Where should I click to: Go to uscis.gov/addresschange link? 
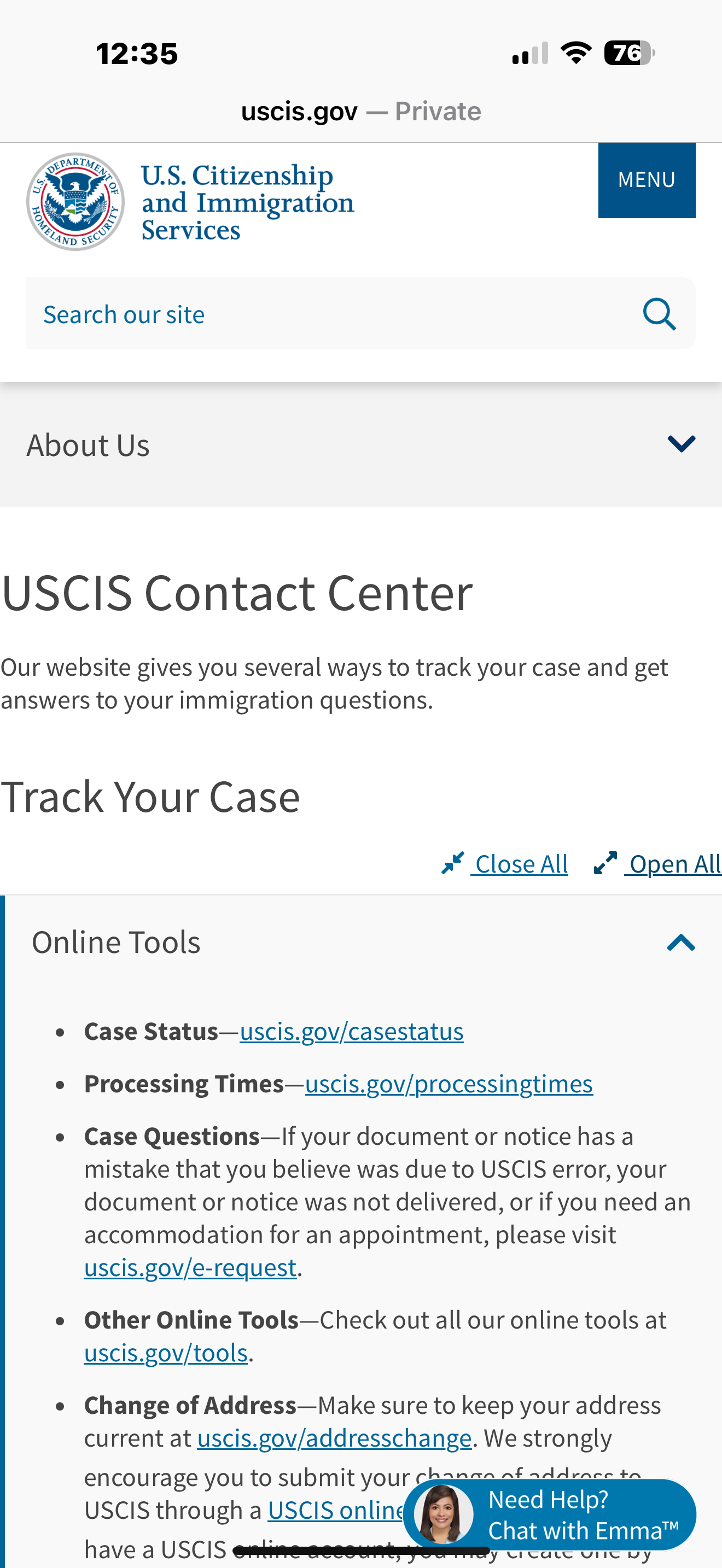tap(334, 1438)
